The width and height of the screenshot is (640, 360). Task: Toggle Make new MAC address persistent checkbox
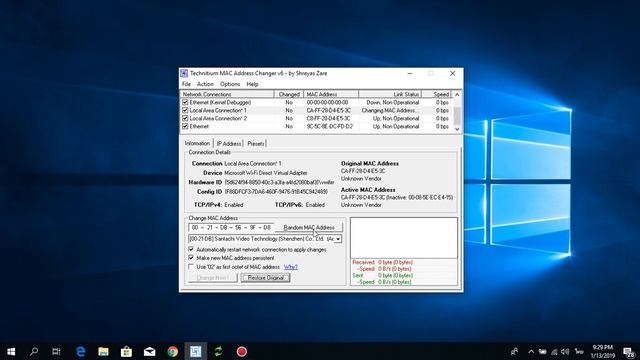191,258
